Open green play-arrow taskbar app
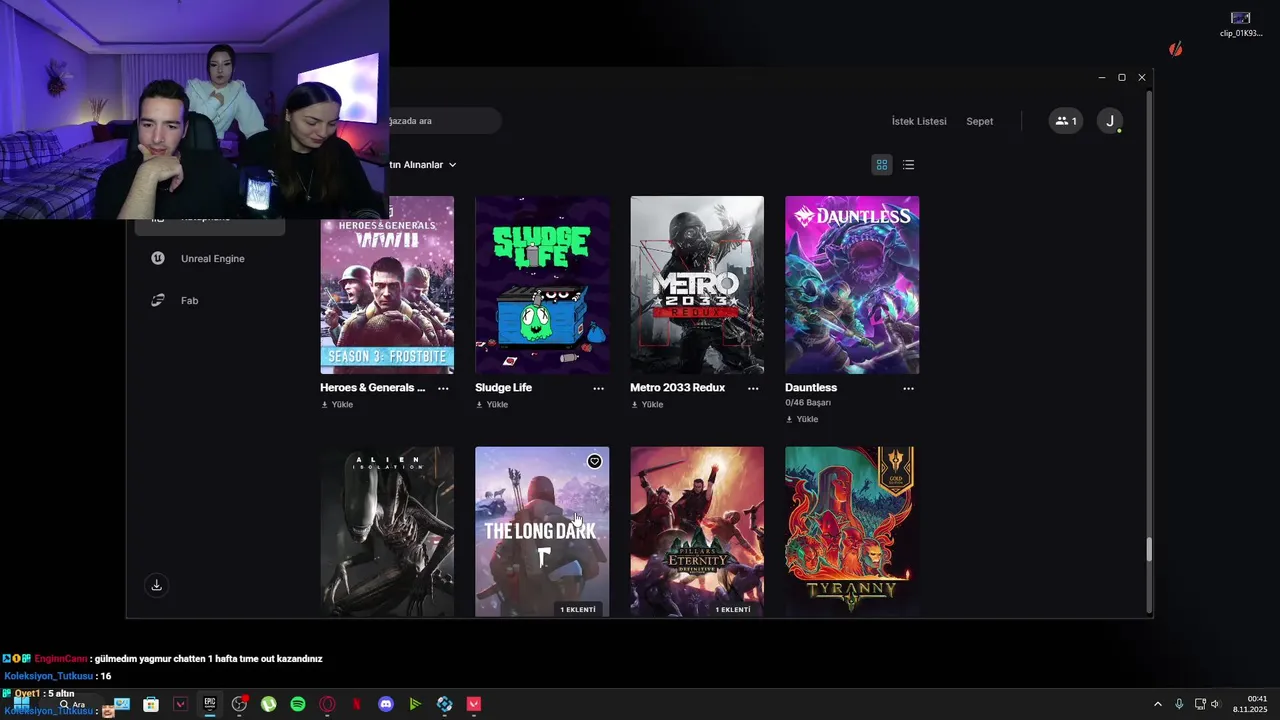The height and width of the screenshot is (720, 1280). pos(415,704)
